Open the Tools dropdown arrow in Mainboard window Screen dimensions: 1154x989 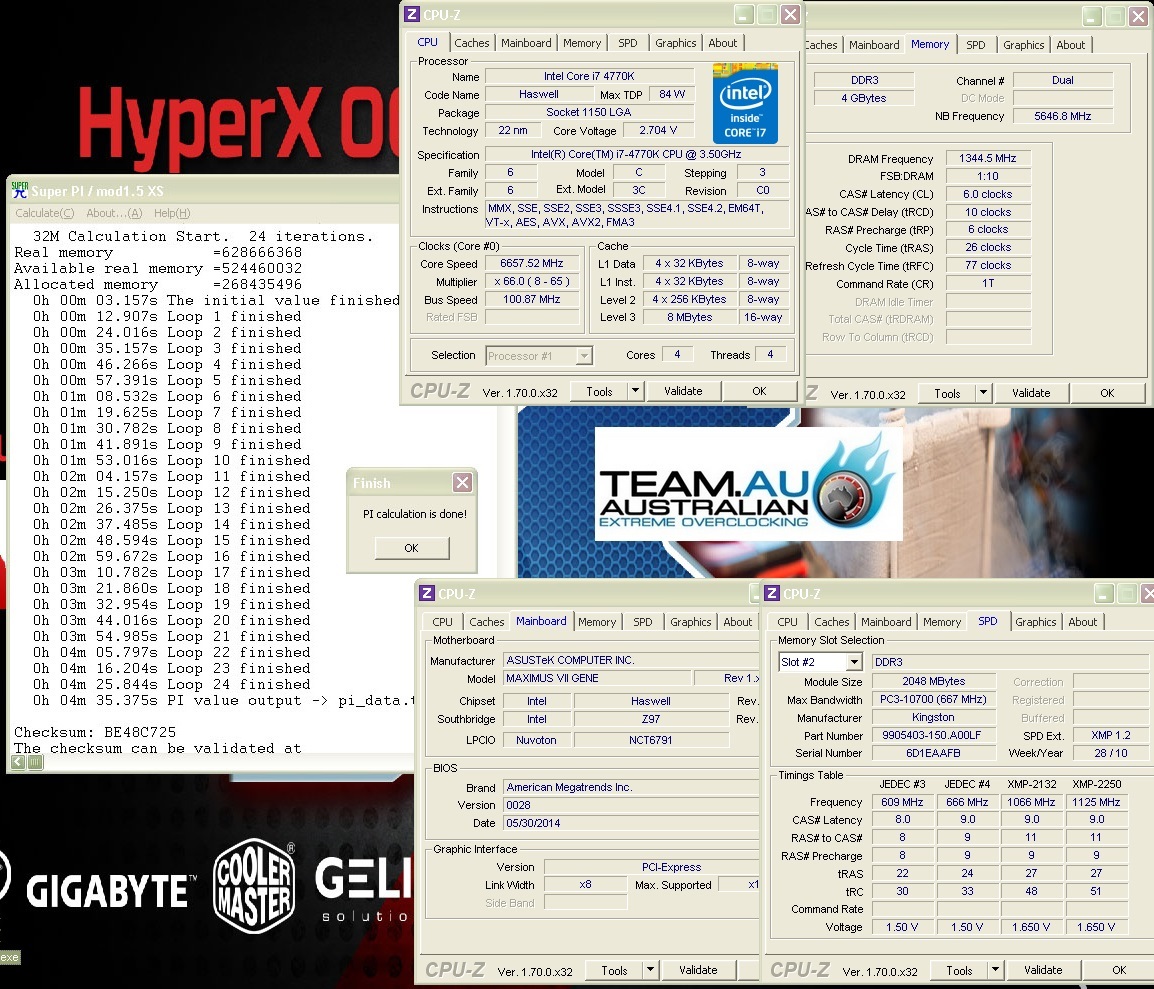tap(650, 970)
